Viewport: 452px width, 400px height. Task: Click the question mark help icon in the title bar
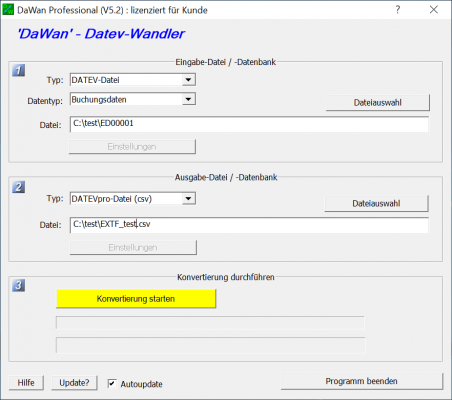click(x=398, y=10)
